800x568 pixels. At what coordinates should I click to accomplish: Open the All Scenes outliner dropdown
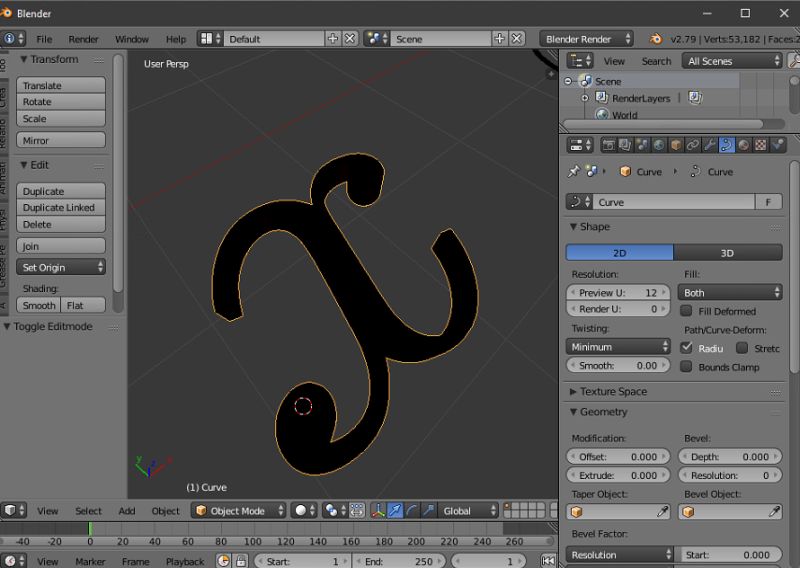(x=732, y=61)
